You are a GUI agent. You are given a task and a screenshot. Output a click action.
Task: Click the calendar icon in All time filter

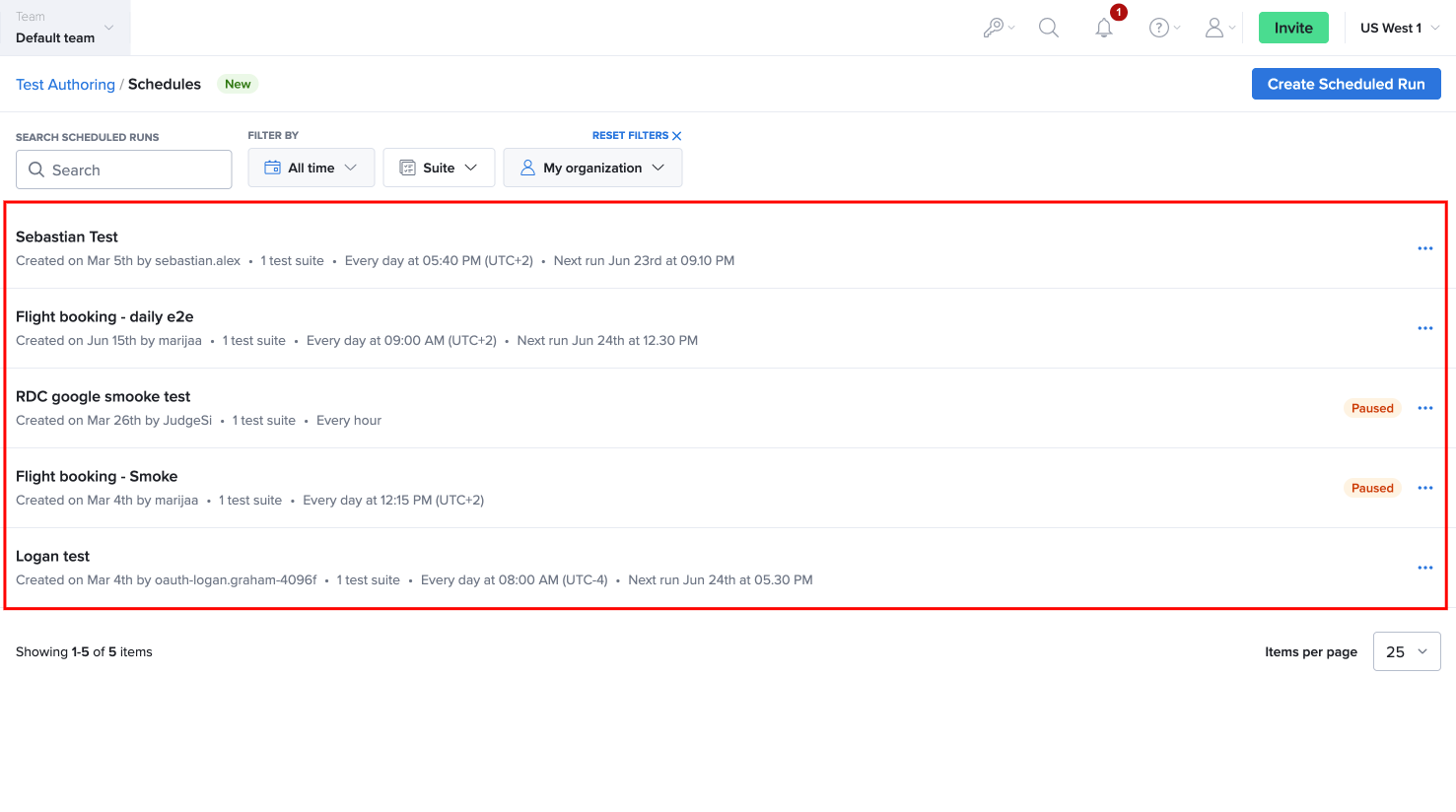[273, 168]
